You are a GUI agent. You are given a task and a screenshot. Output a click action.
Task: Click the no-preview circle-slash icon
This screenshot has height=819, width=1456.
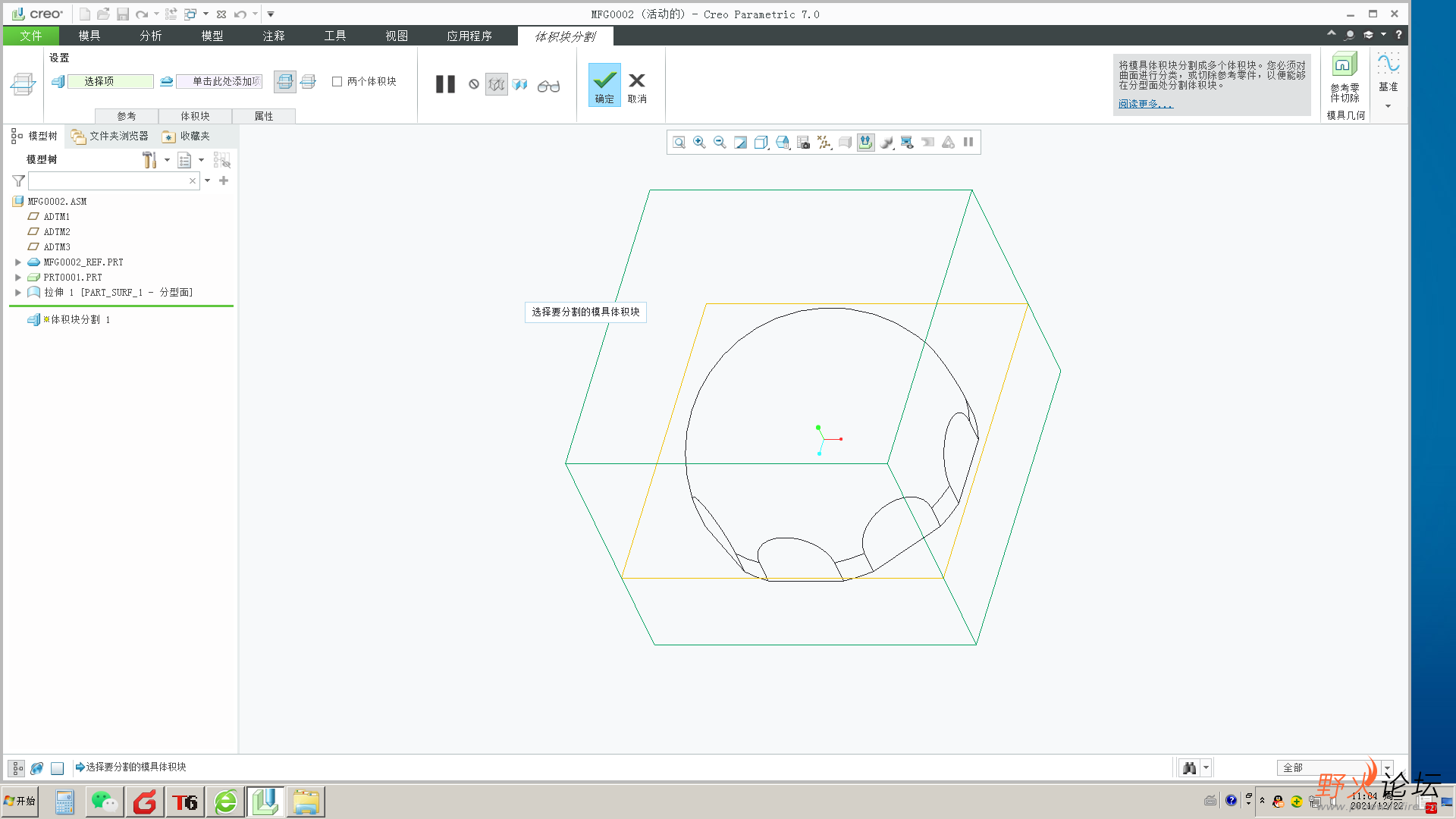(x=474, y=84)
